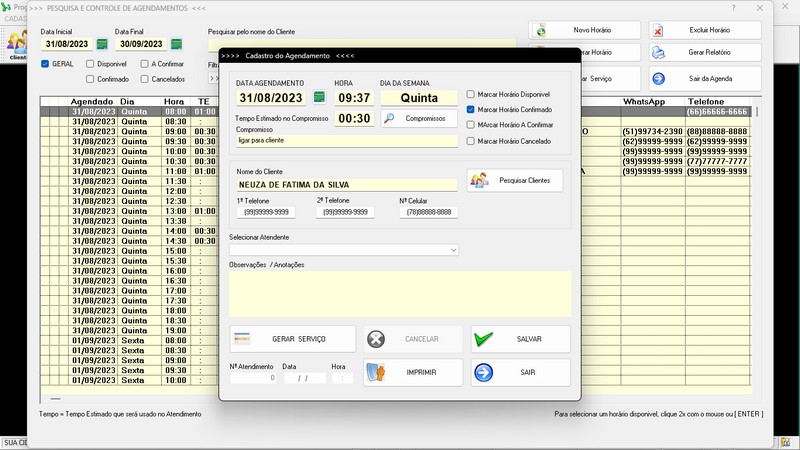The height and width of the screenshot is (450, 800).
Task: Expand the Selecionar Atendente dropdown
Action: (453, 250)
